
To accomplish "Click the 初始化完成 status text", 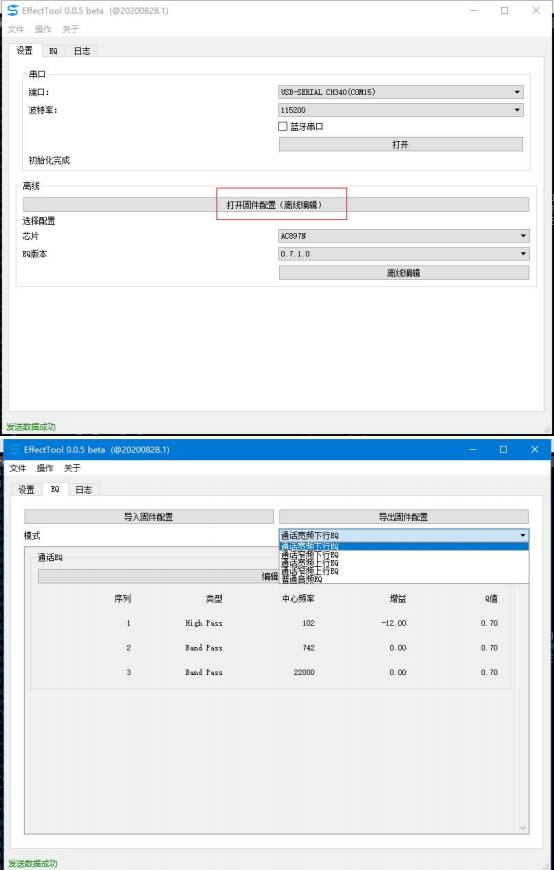I will (x=49, y=160).
